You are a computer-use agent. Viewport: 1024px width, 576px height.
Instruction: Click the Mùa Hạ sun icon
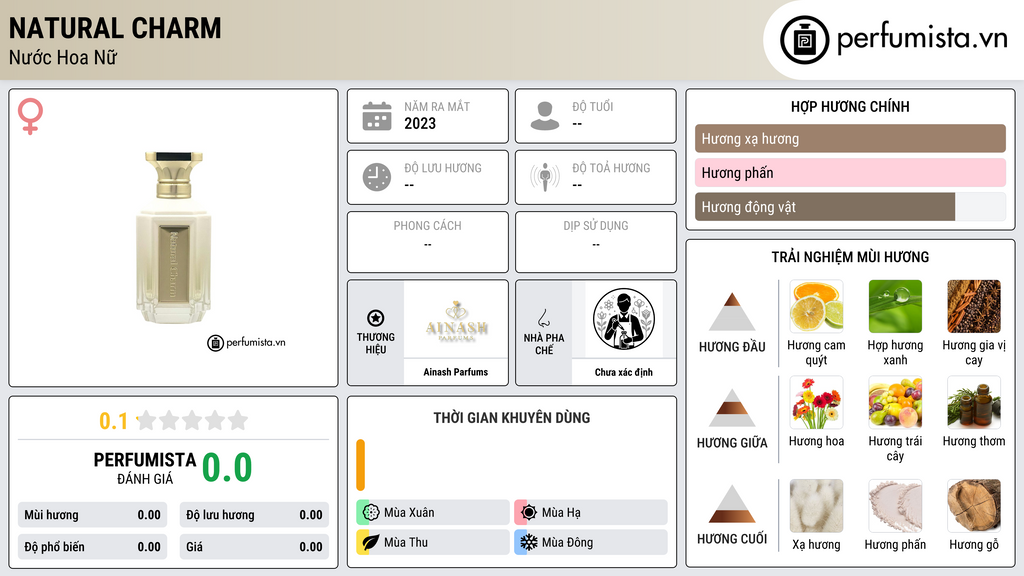pyautogui.click(x=529, y=512)
